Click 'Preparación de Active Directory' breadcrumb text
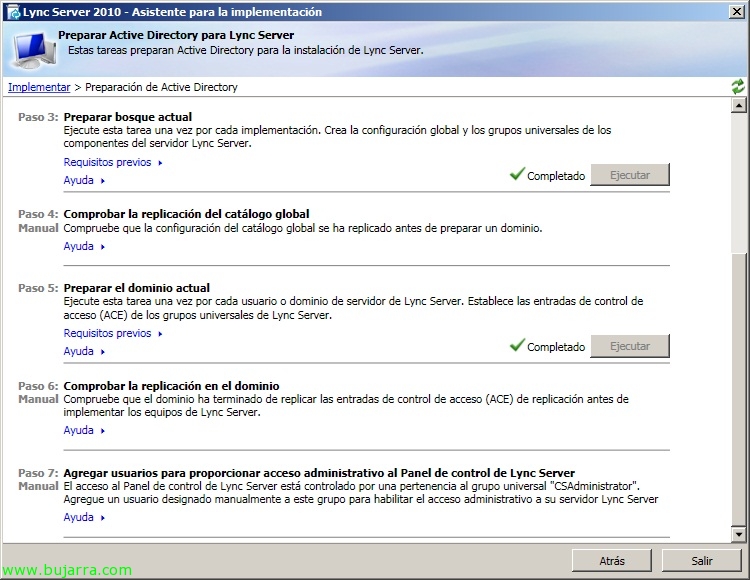Image resolution: width=750 pixels, height=580 pixels. [x=161, y=87]
